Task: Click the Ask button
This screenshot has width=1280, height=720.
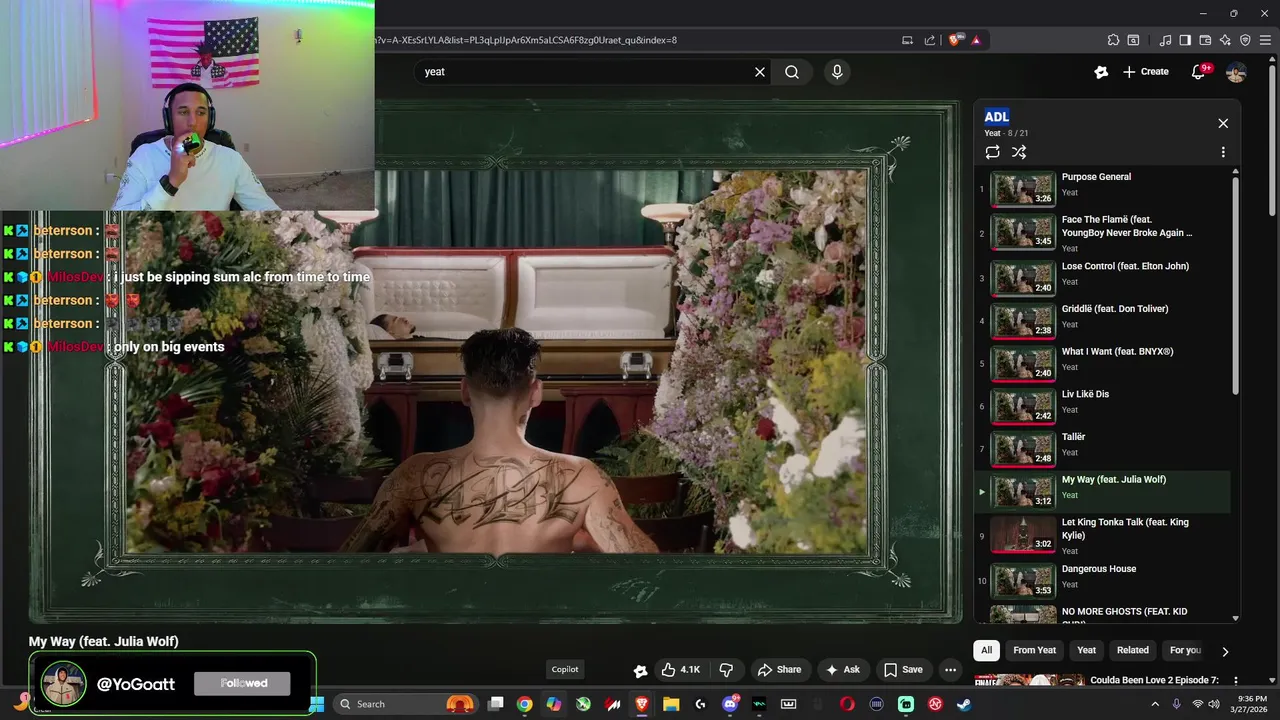Action: [842, 670]
